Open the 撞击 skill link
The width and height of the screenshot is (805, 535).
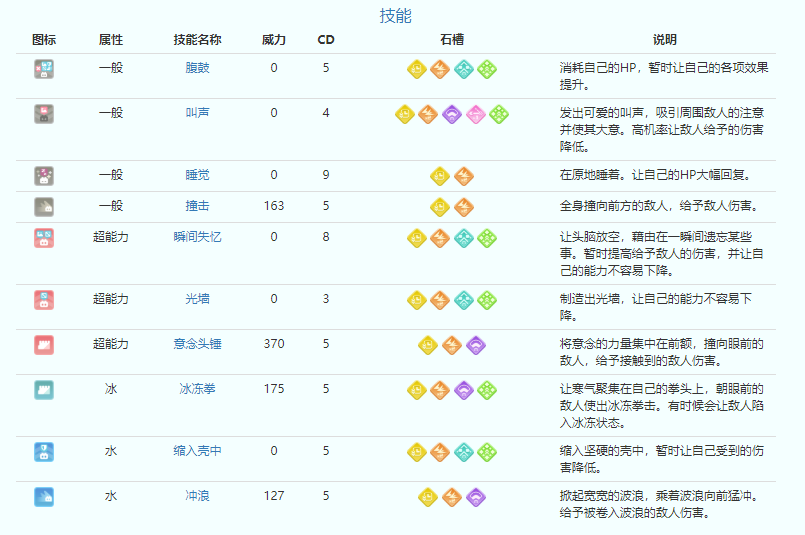click(x=197, y=207)
